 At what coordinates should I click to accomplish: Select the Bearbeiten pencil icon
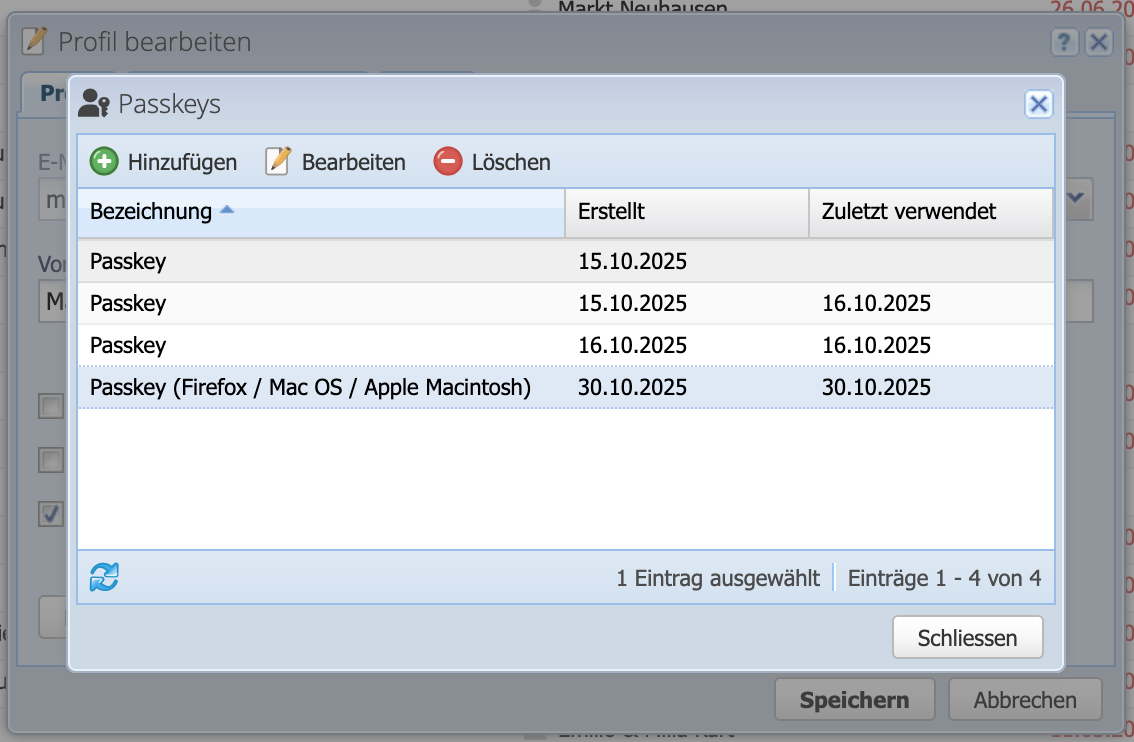tap(276, 161)
